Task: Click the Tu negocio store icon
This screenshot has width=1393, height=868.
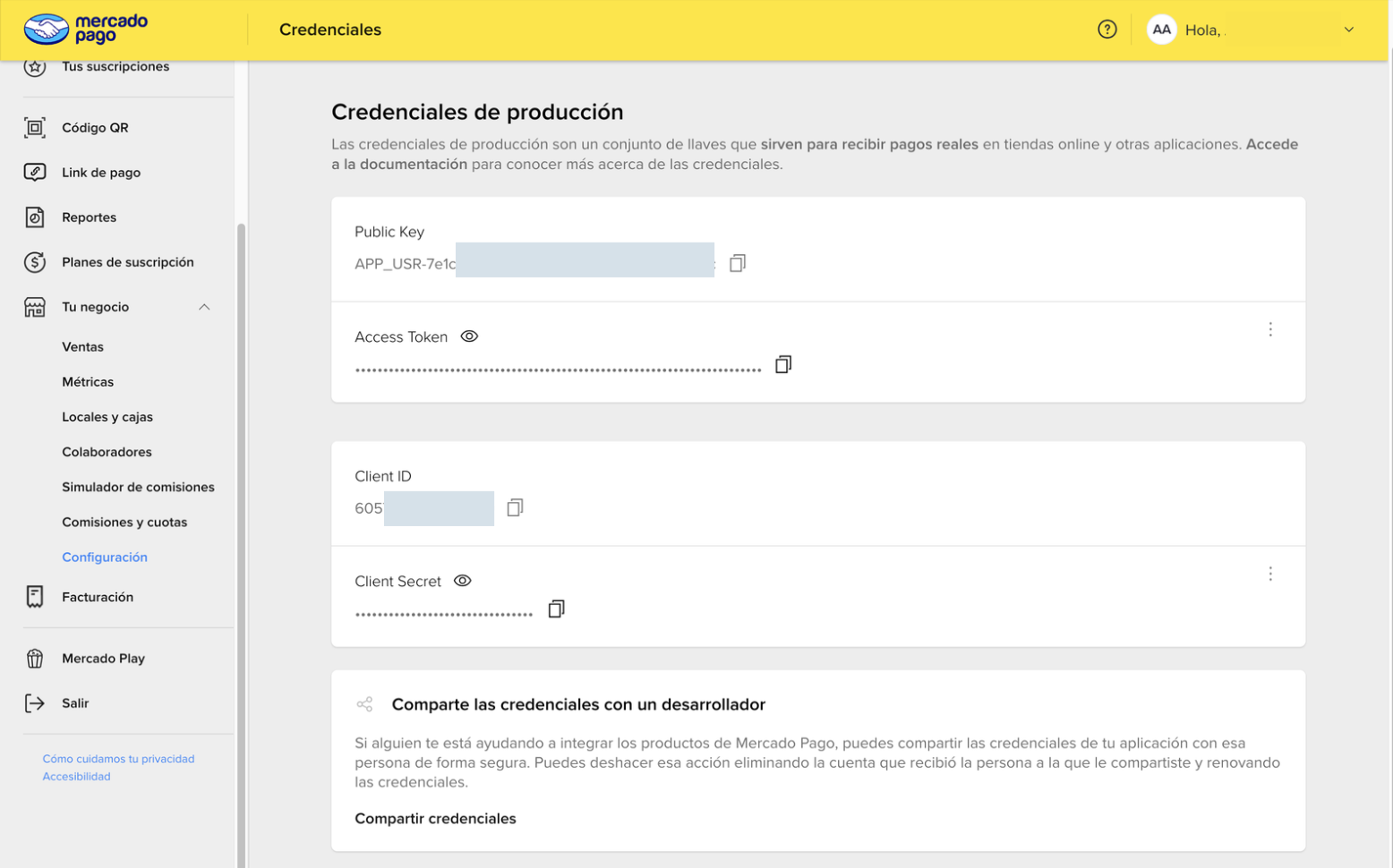Action: tap(35, 307)
